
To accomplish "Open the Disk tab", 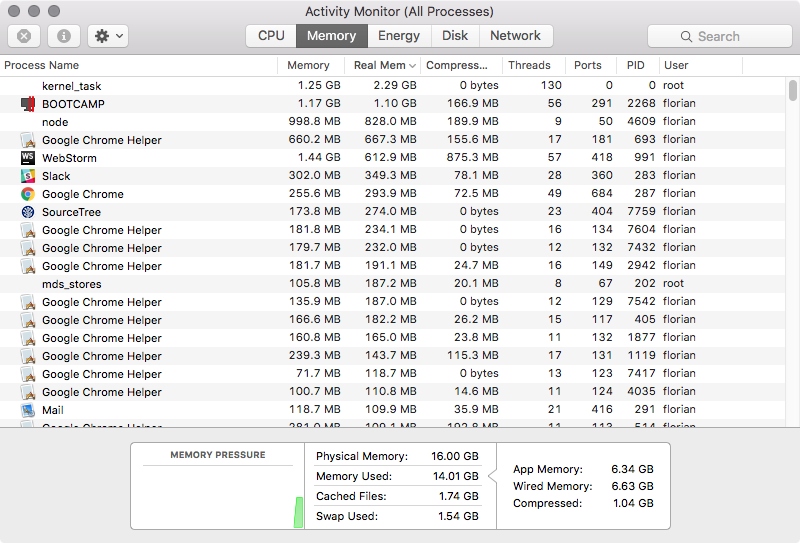I will (x=455, y=36).
